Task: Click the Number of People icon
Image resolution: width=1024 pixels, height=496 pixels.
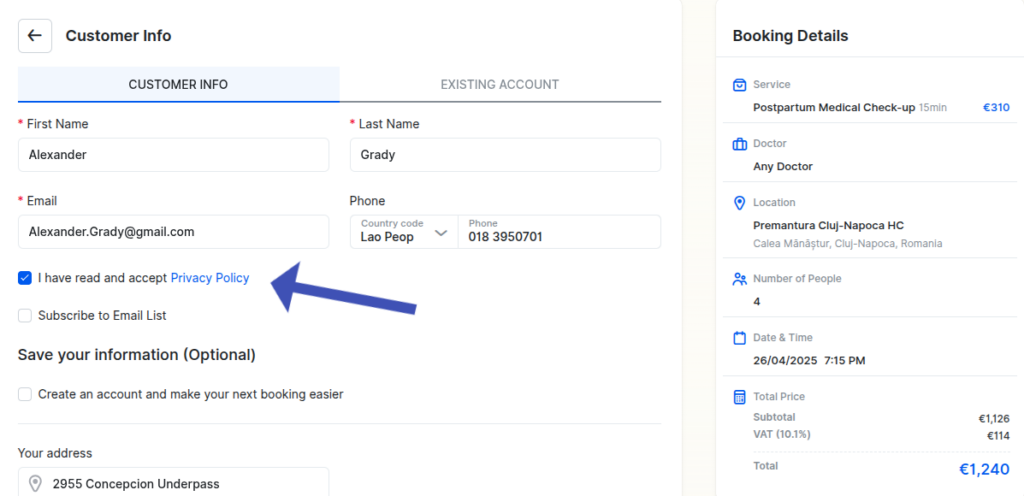Action: click(x=739, y=279)
